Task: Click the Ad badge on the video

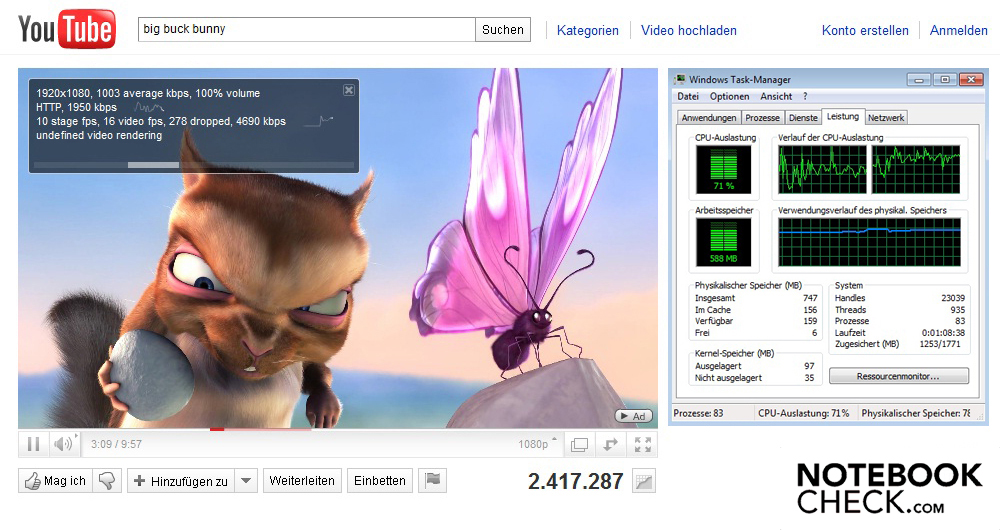Action: (x=633, y=416)
